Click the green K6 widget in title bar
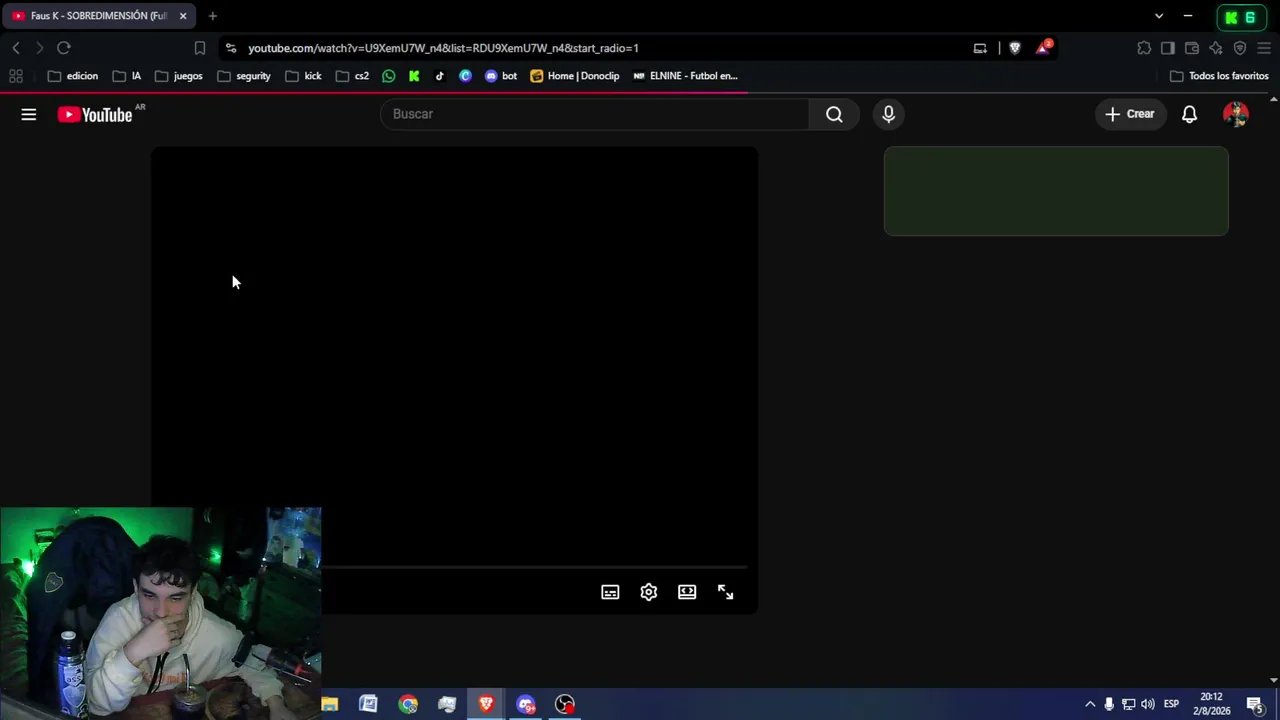This screenshot has width=1280, height=720. tap(1241, 17)
